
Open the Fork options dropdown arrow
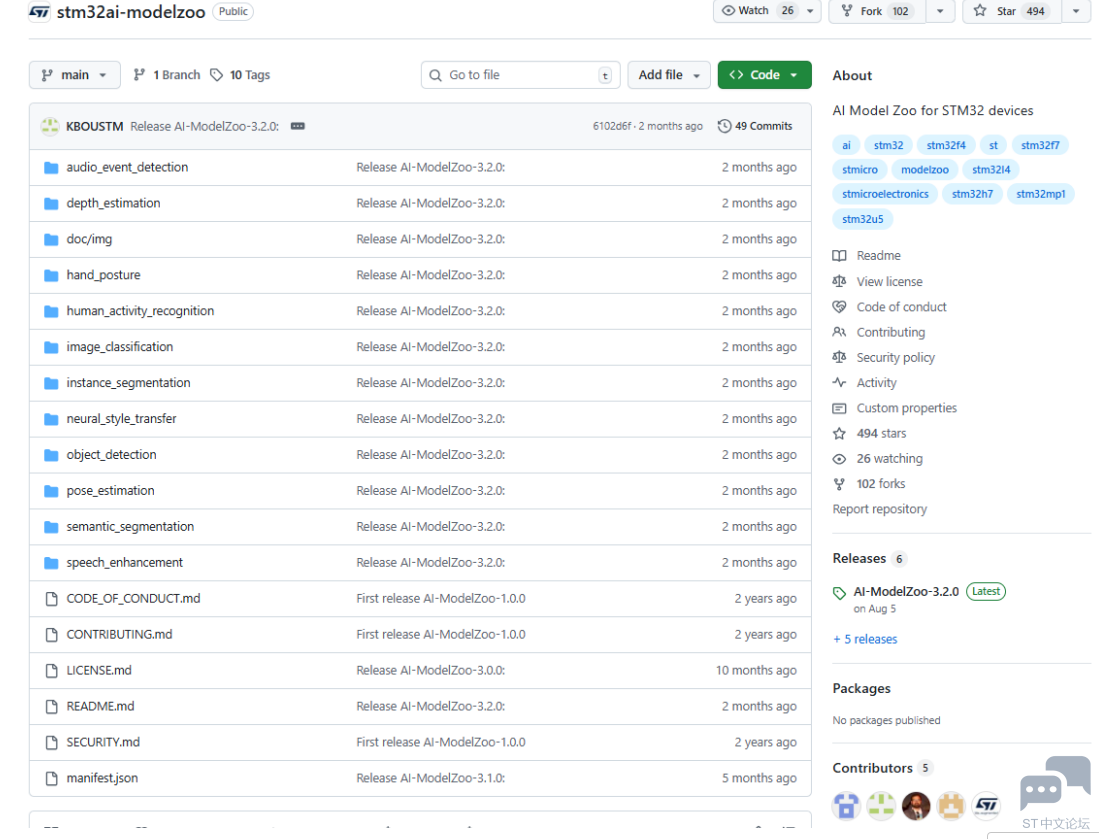[940, 11]
